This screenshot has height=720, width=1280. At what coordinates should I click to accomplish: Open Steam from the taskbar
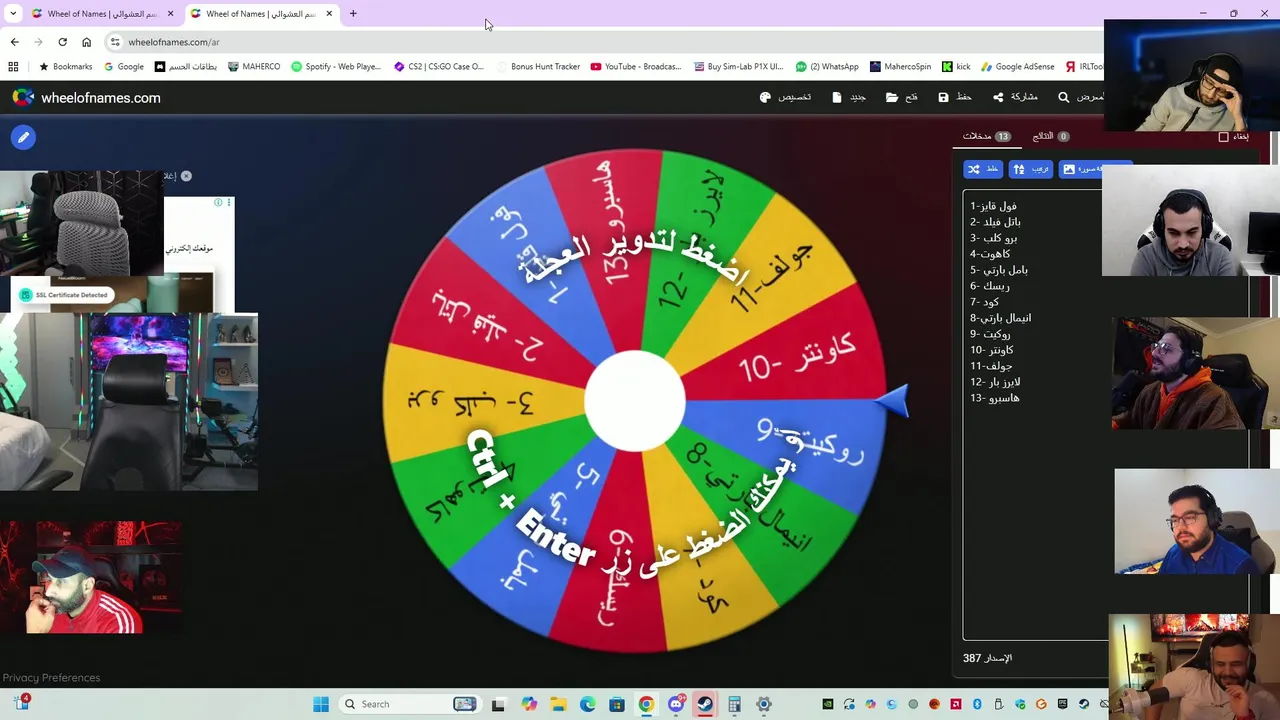705,704
